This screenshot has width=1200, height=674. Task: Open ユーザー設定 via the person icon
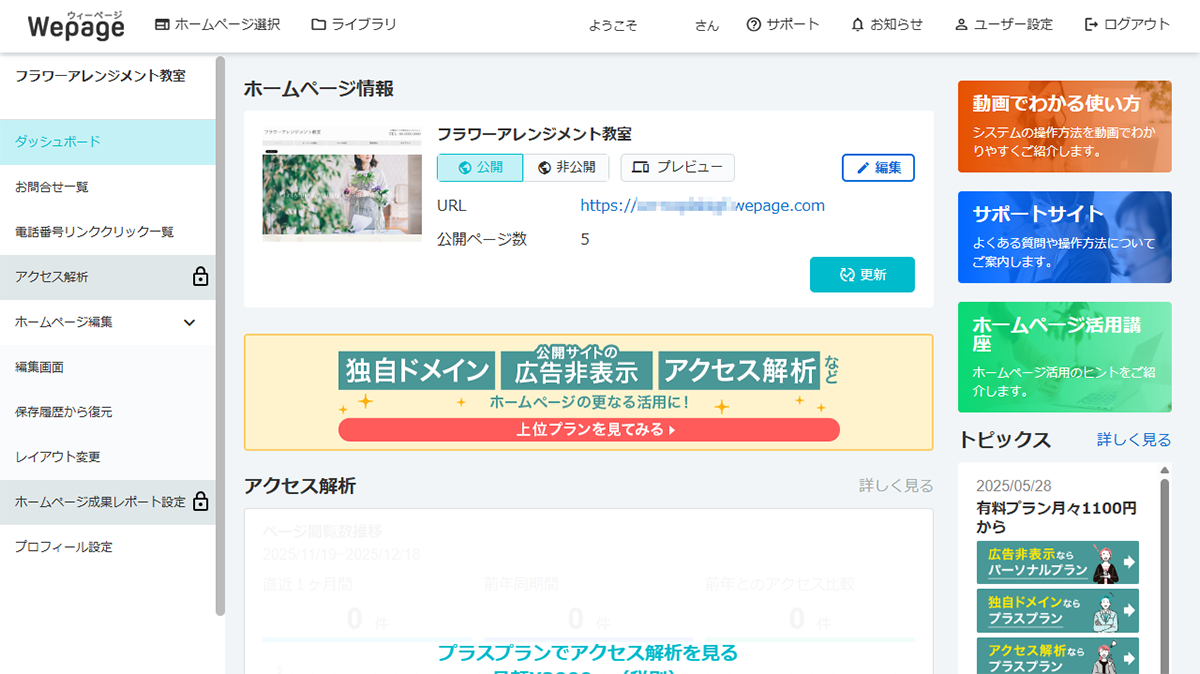pos(961,24)
